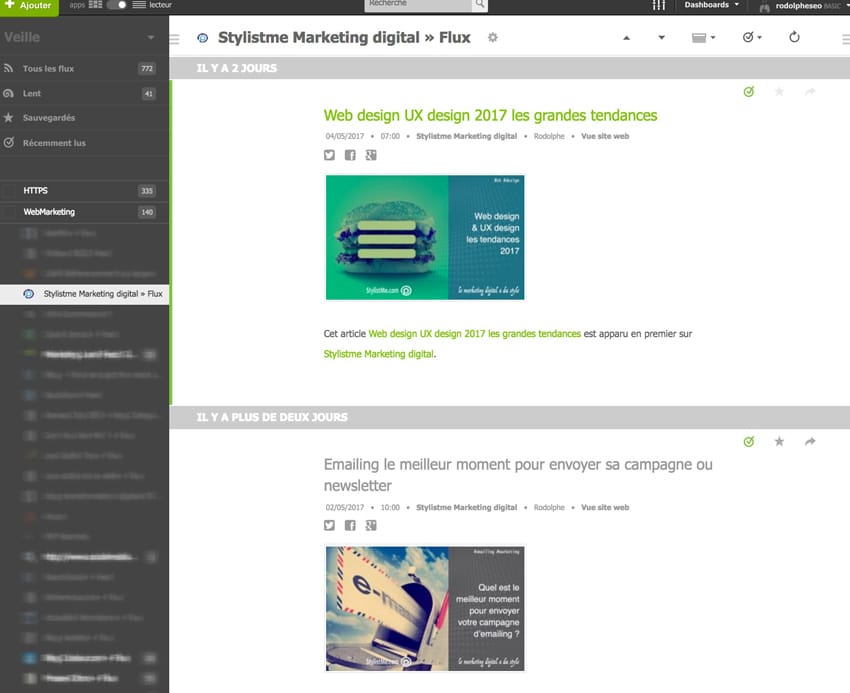Share the Emailing article on Twitter
The height and width of the screenshot is (693, 850).
(329, 525)
